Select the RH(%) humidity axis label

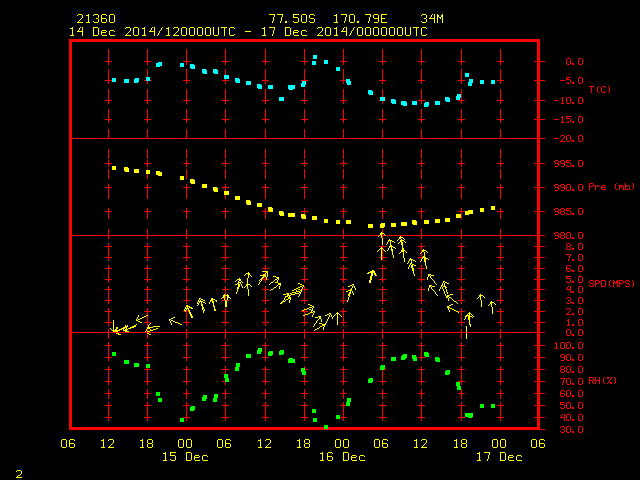602,381
